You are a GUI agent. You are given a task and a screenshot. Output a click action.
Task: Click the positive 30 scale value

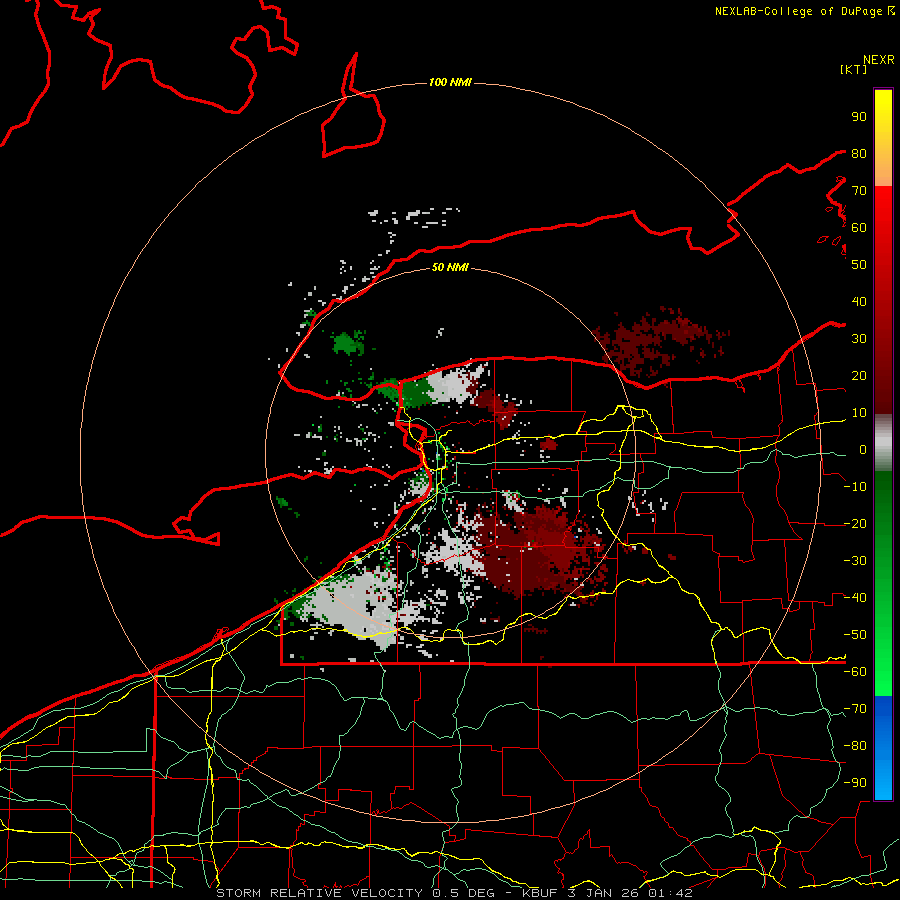[x=859, y=339]
